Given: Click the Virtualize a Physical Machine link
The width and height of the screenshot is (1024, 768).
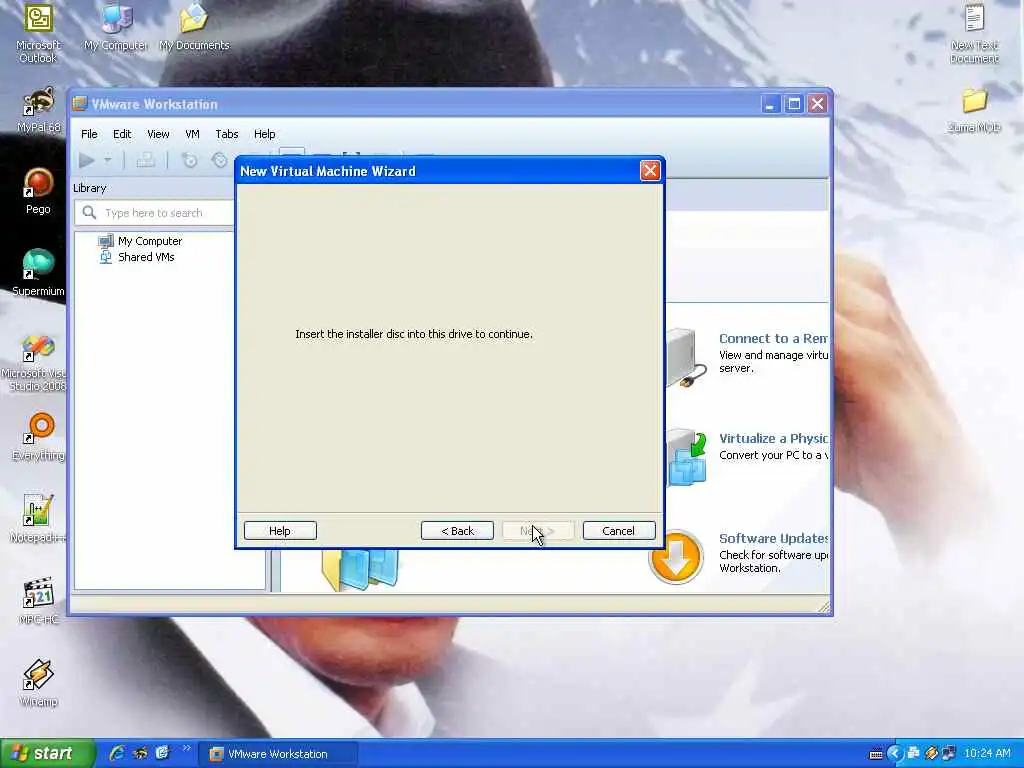Looking at the screenshot, I should pyautogui.click(x=773, y=438).
